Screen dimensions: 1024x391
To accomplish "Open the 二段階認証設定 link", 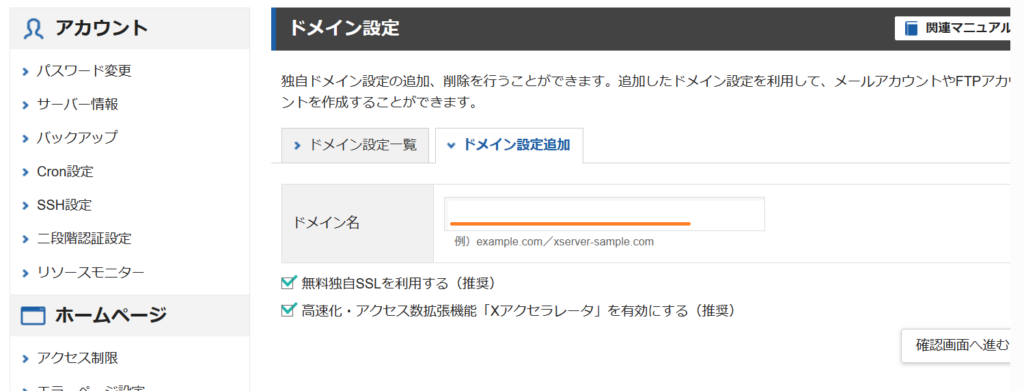I will pos(84,238).
